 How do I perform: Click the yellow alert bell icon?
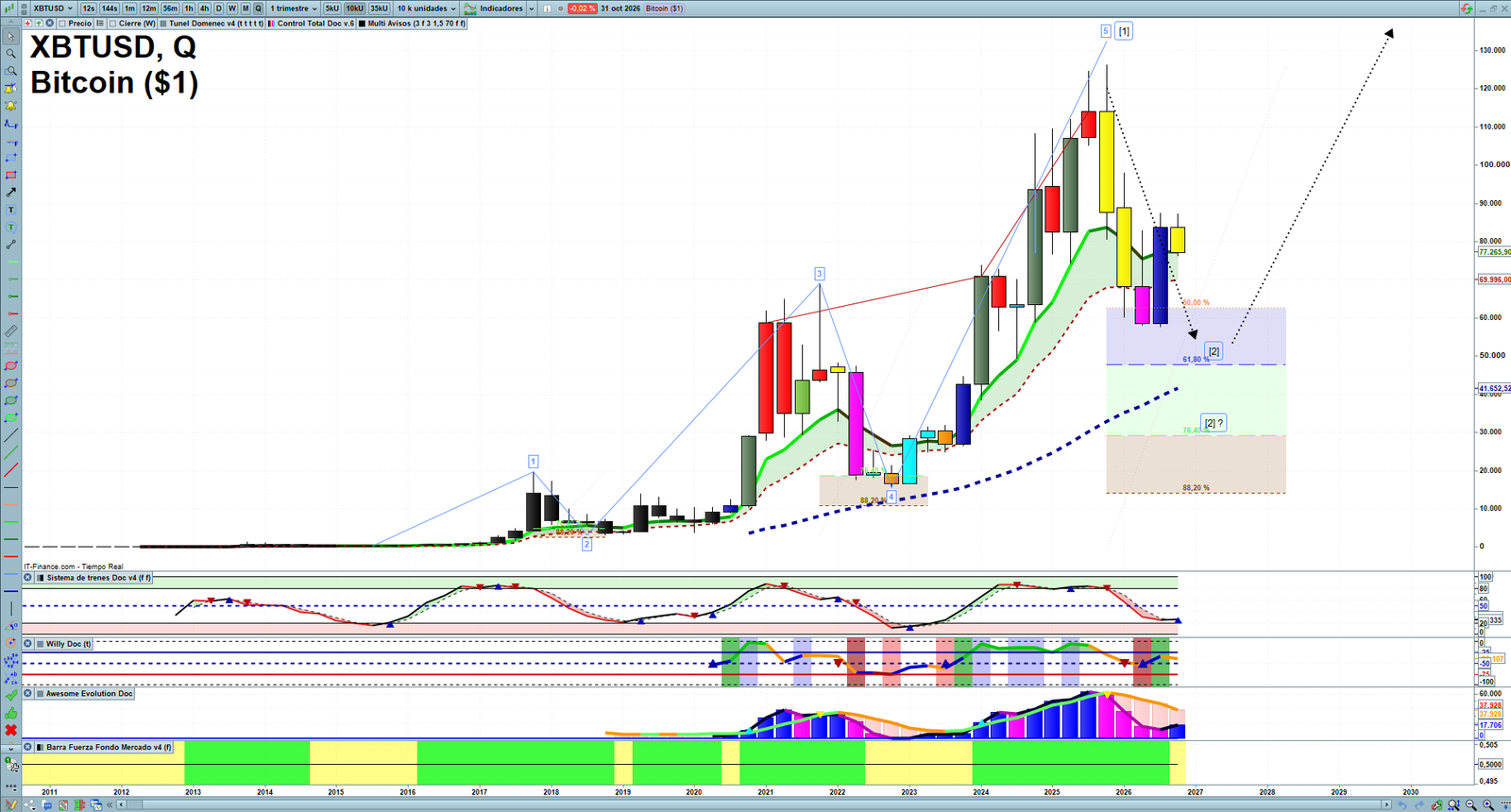[10, 106]
